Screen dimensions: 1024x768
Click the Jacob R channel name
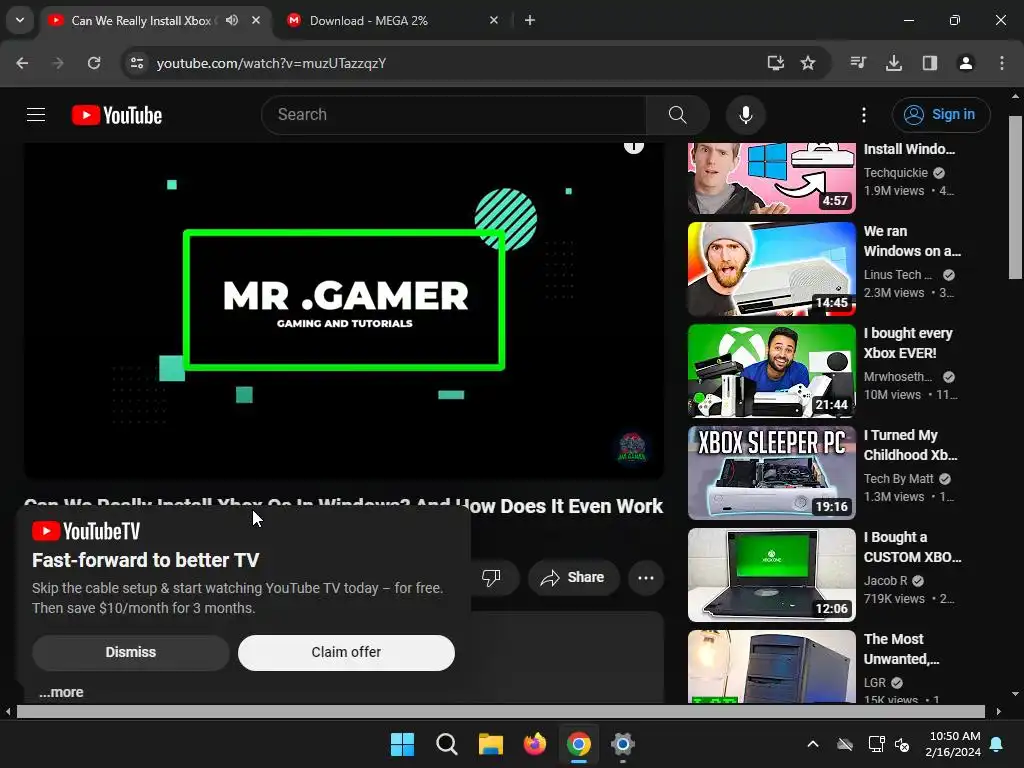pyautogui.click(x=885, y=581)
